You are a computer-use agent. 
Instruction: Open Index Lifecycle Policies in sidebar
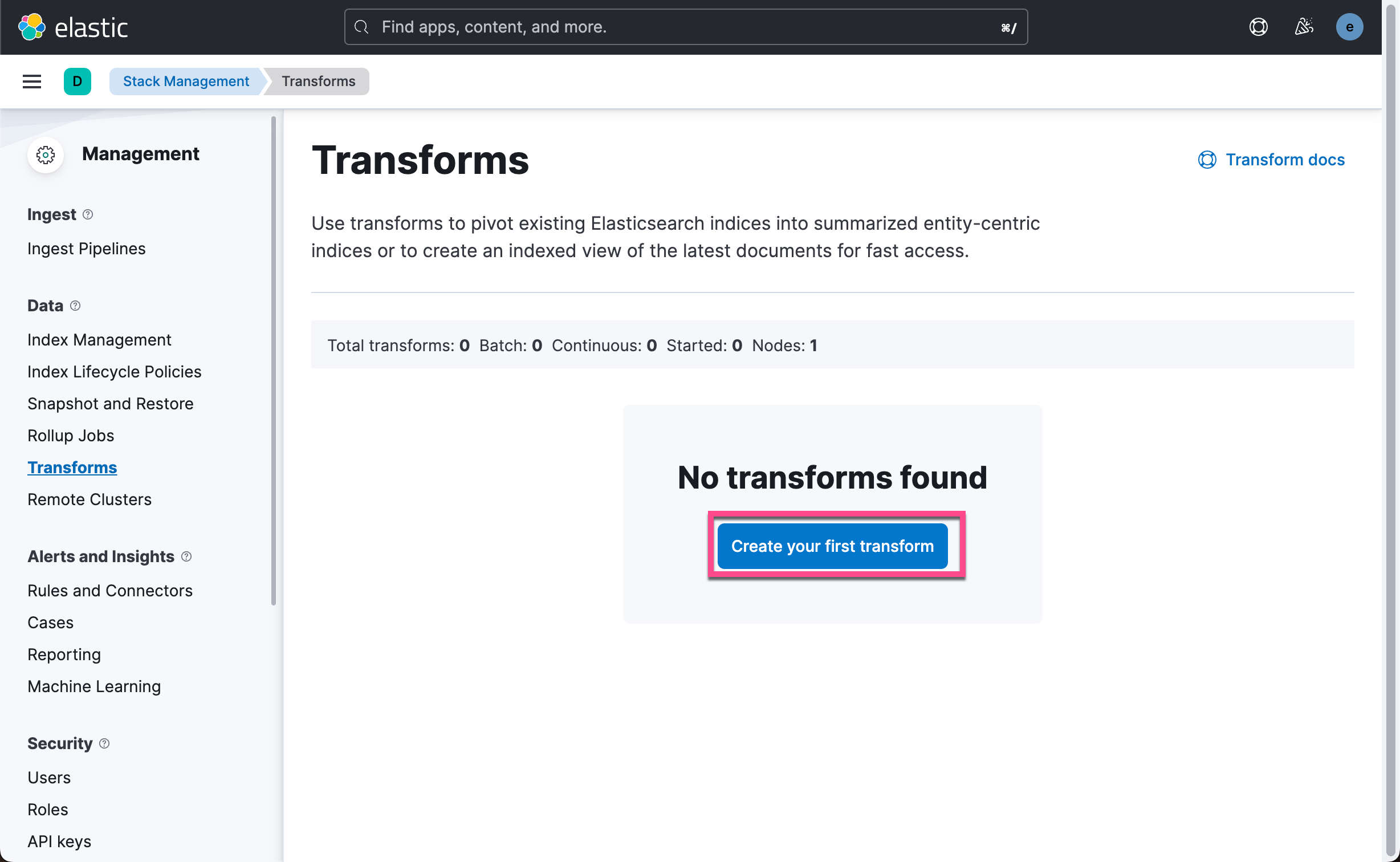click(114, 372)
